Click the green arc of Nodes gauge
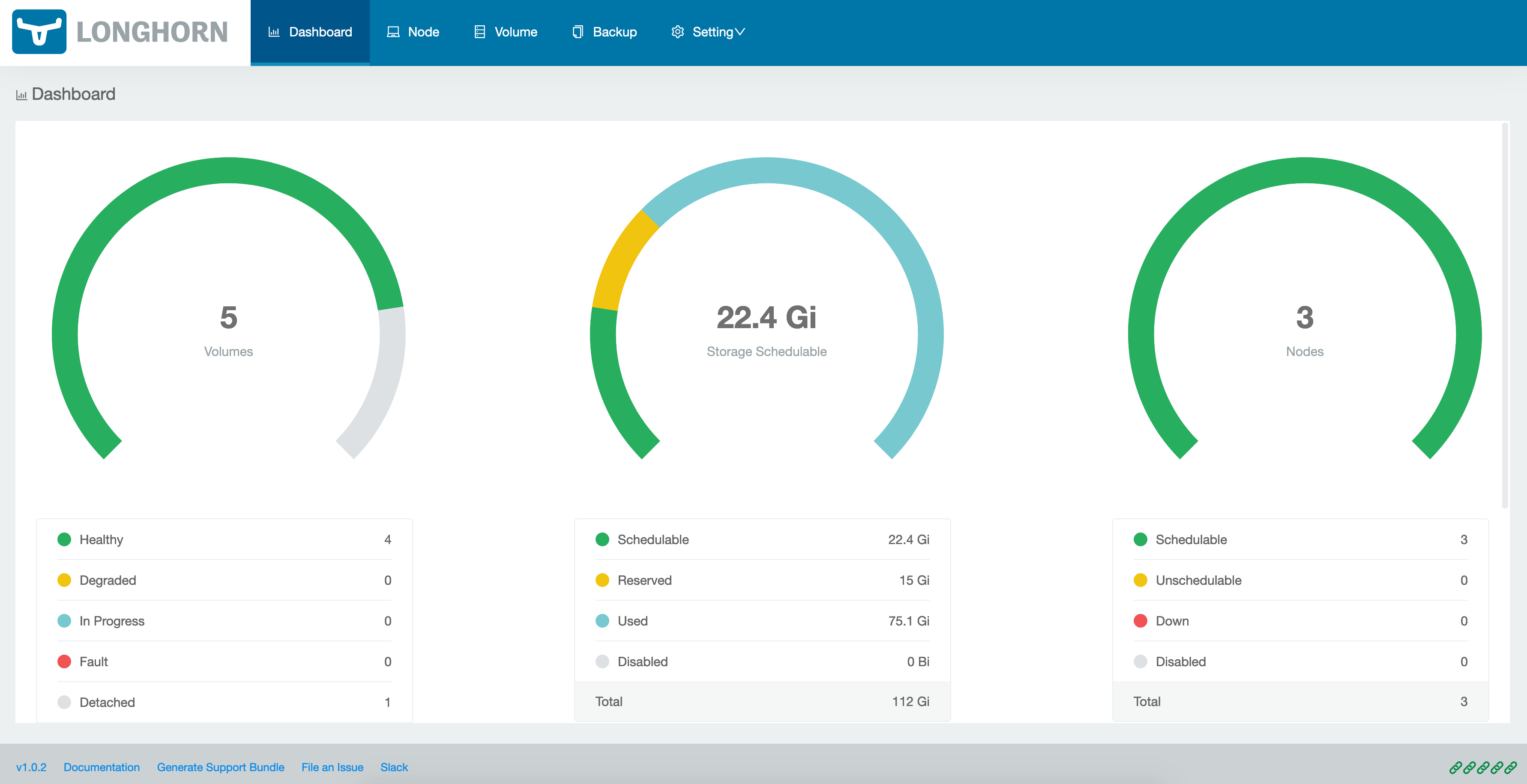The width and height of the screenshot is (1527, 784). point(1305,171)
